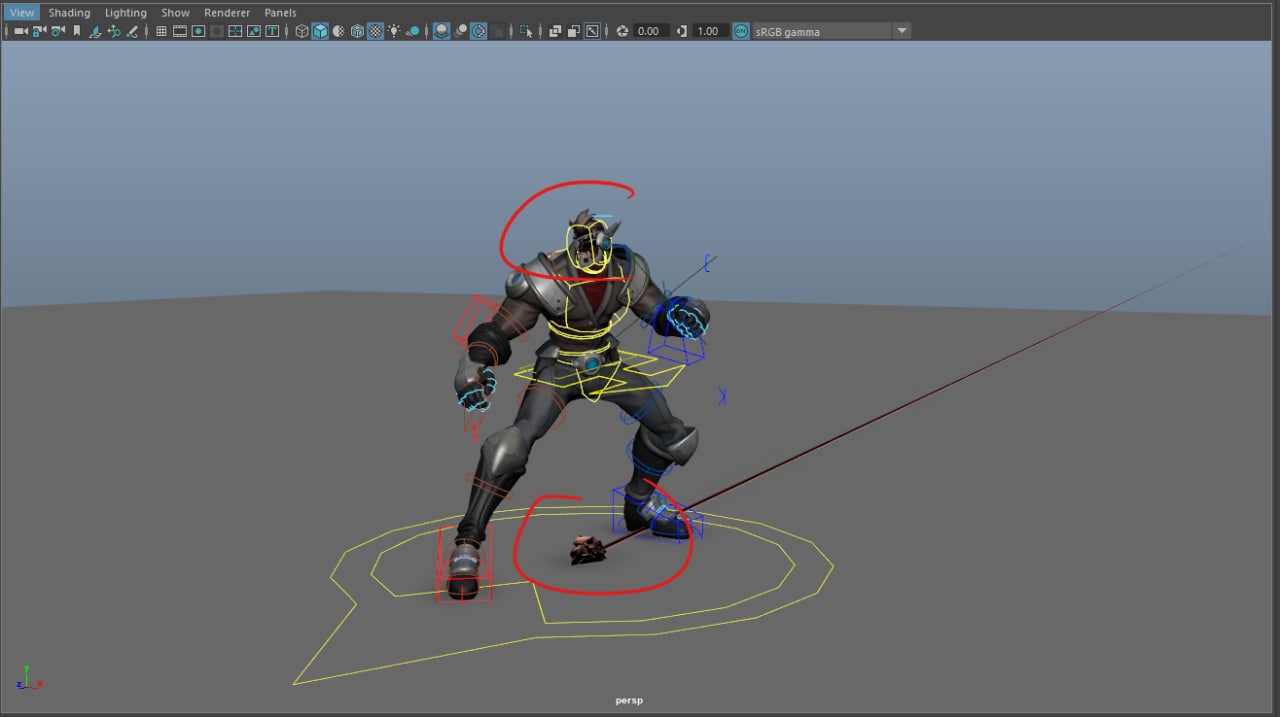Image resolution: width=1280 pixels, height=717 pixels.
Task: Click the Isolate Select icon
Action: tap(526, 31)
